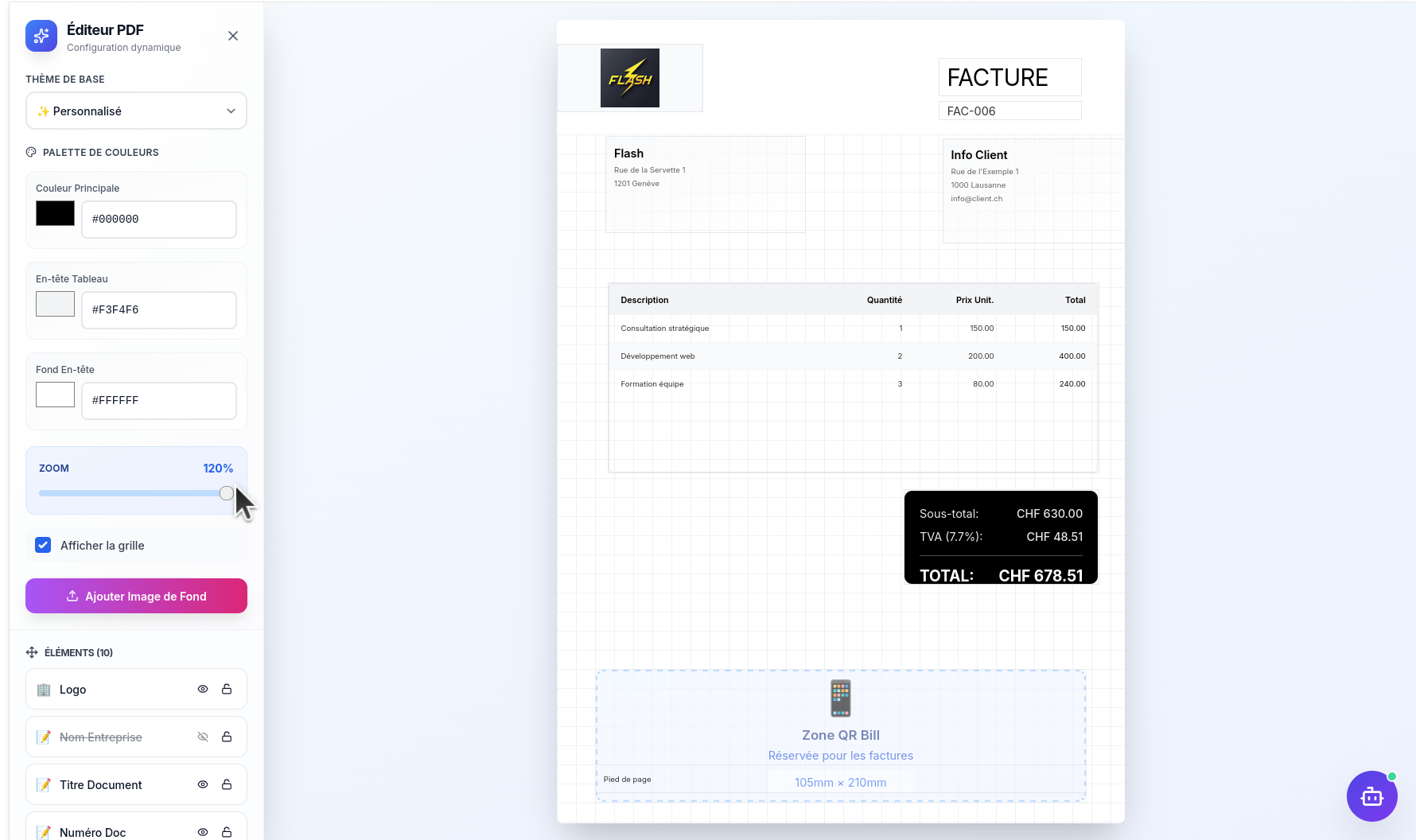The image size is (1416, 840).
Task: Lock the Nom Entreprise element
Action: coord(227,737)
